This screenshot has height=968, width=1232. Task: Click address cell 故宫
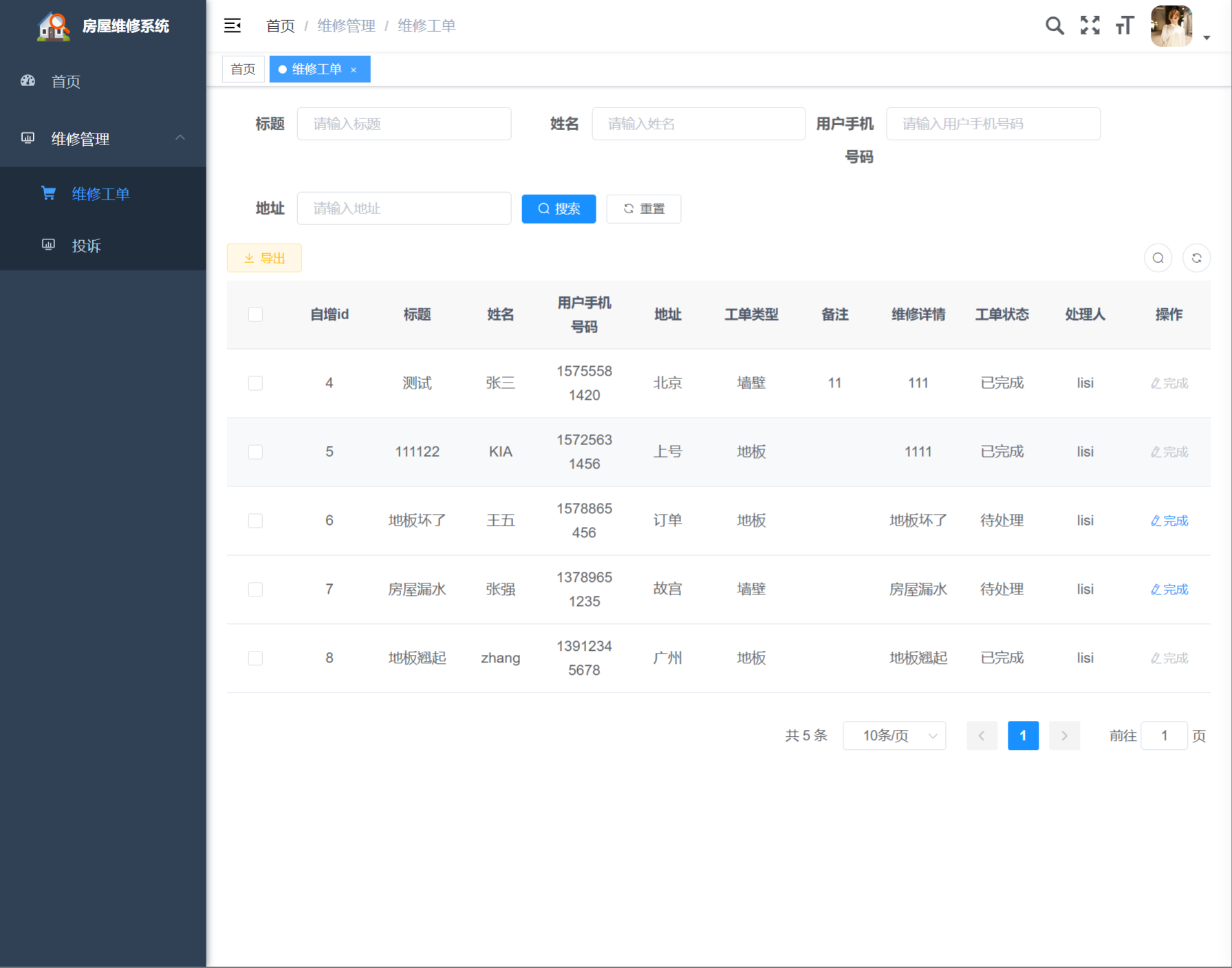668,590
